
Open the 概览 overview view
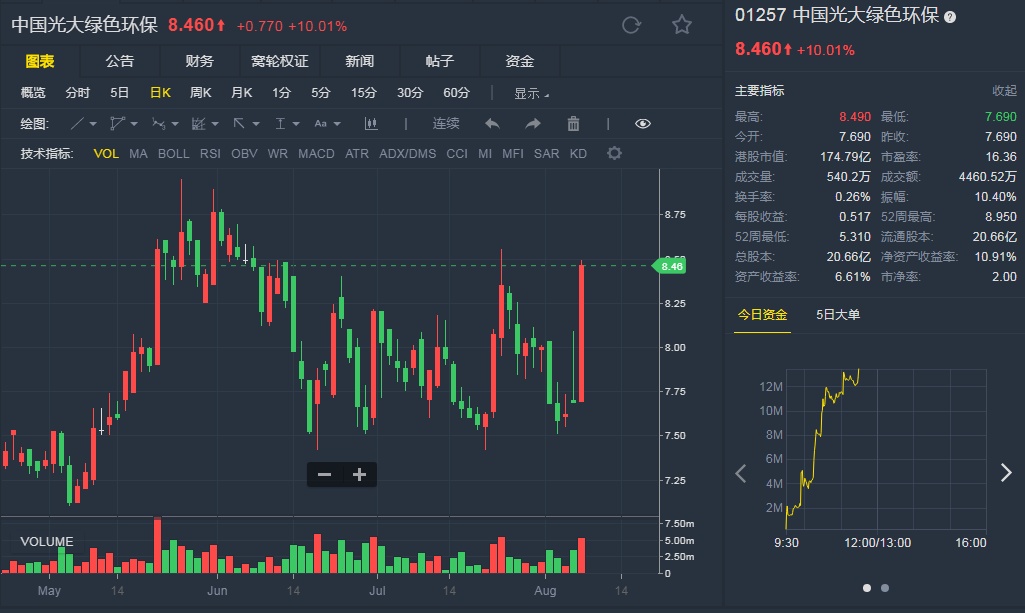pos(33,93)
